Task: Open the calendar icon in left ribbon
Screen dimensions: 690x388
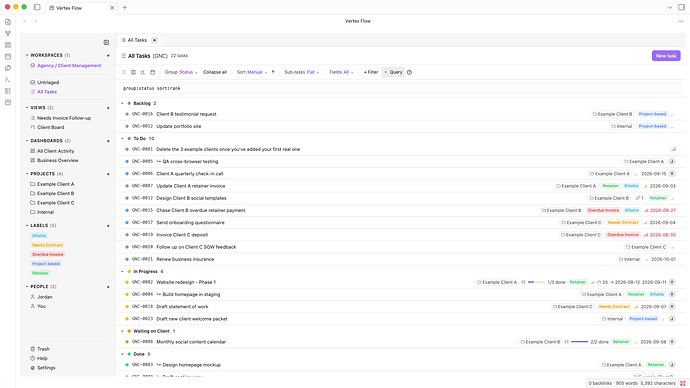Action: tap(8, 56)
